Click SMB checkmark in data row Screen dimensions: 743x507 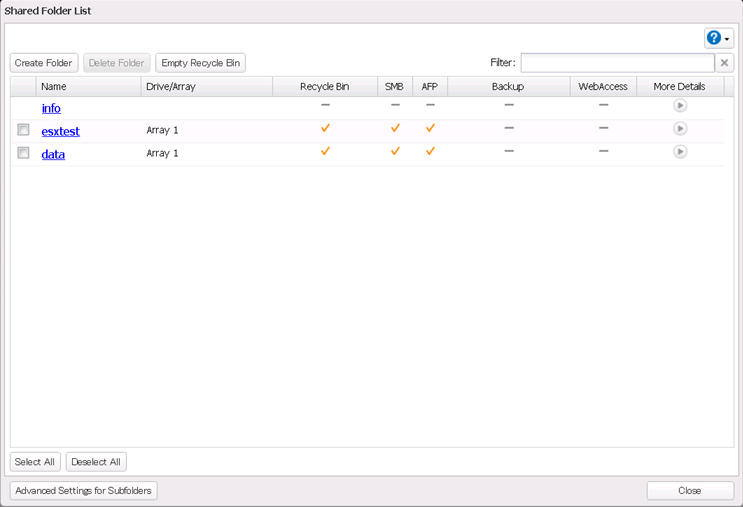395,152
